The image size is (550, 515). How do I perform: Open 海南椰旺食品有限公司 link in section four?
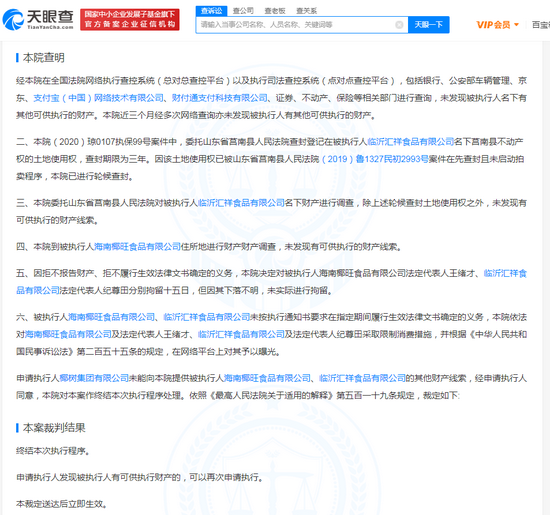pyautogui.click(x=137, y=247)
